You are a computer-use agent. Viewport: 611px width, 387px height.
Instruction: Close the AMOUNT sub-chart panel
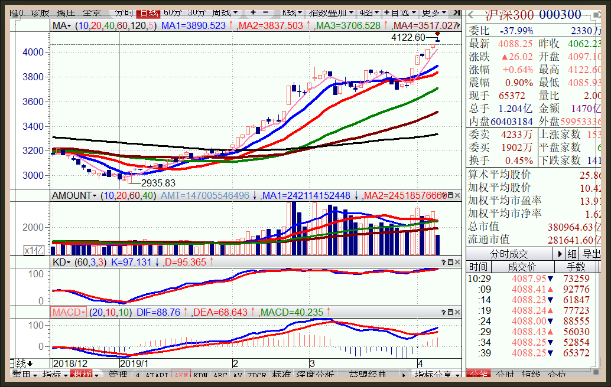click(x=457, y=195)
